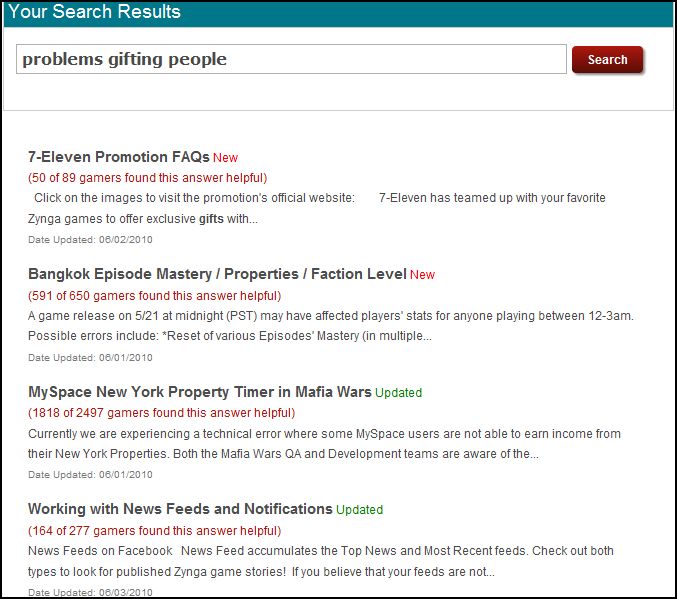Click the red 'New' tag beside 7-Eleven Promotion FAQs
Viewport: 677px width, 599px height.
(x=225, y=158)
